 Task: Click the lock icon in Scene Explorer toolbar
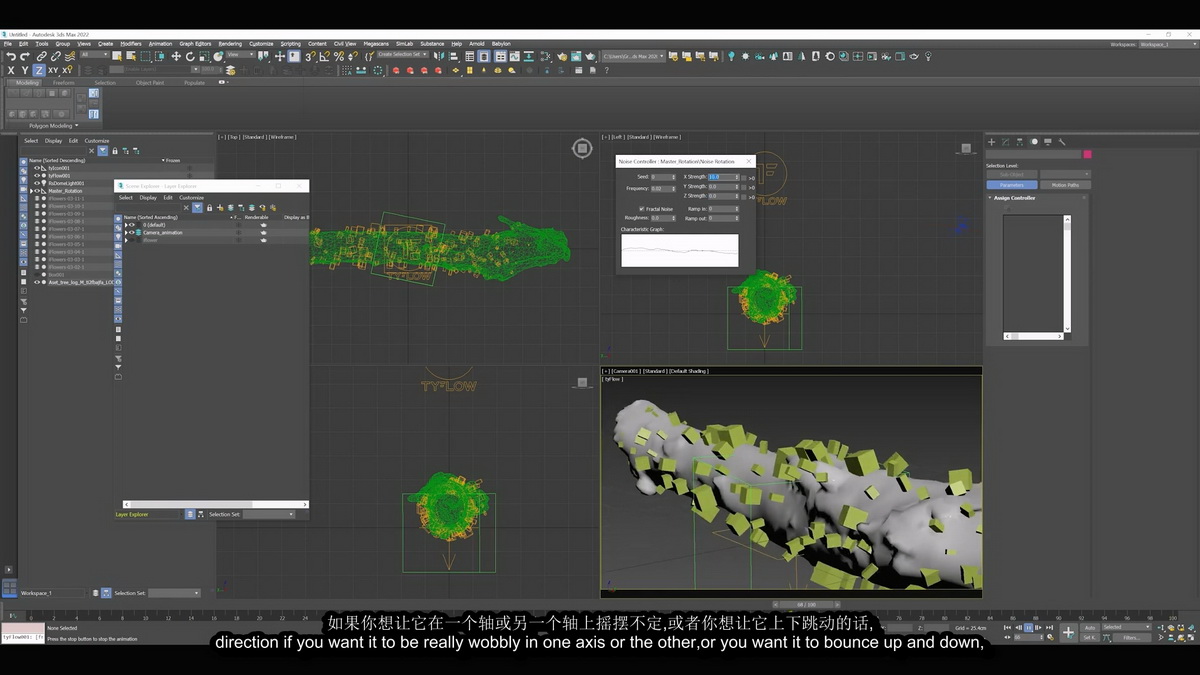115,151
